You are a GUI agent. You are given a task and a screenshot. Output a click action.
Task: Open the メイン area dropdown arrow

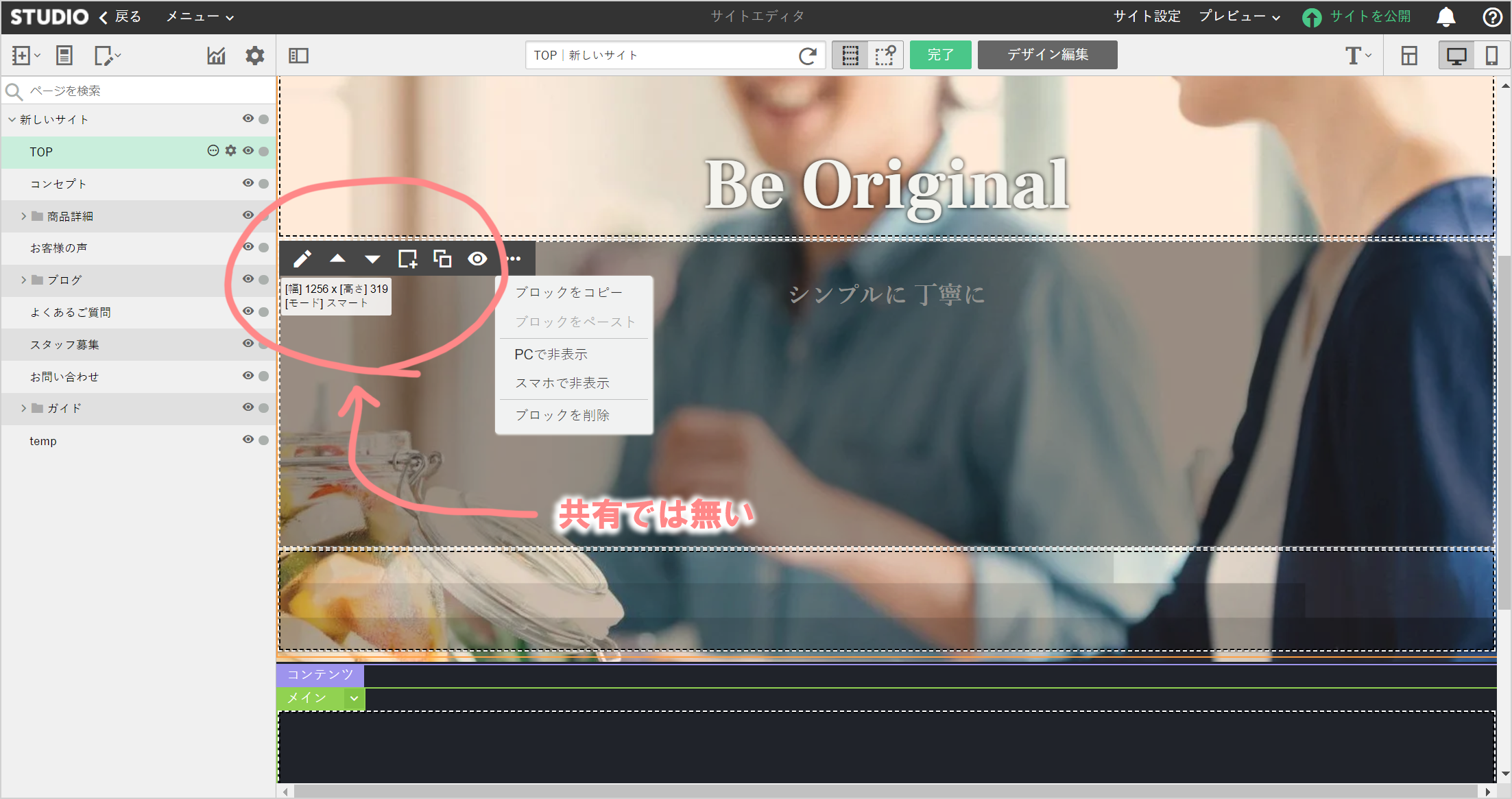[x=354, y=698]
